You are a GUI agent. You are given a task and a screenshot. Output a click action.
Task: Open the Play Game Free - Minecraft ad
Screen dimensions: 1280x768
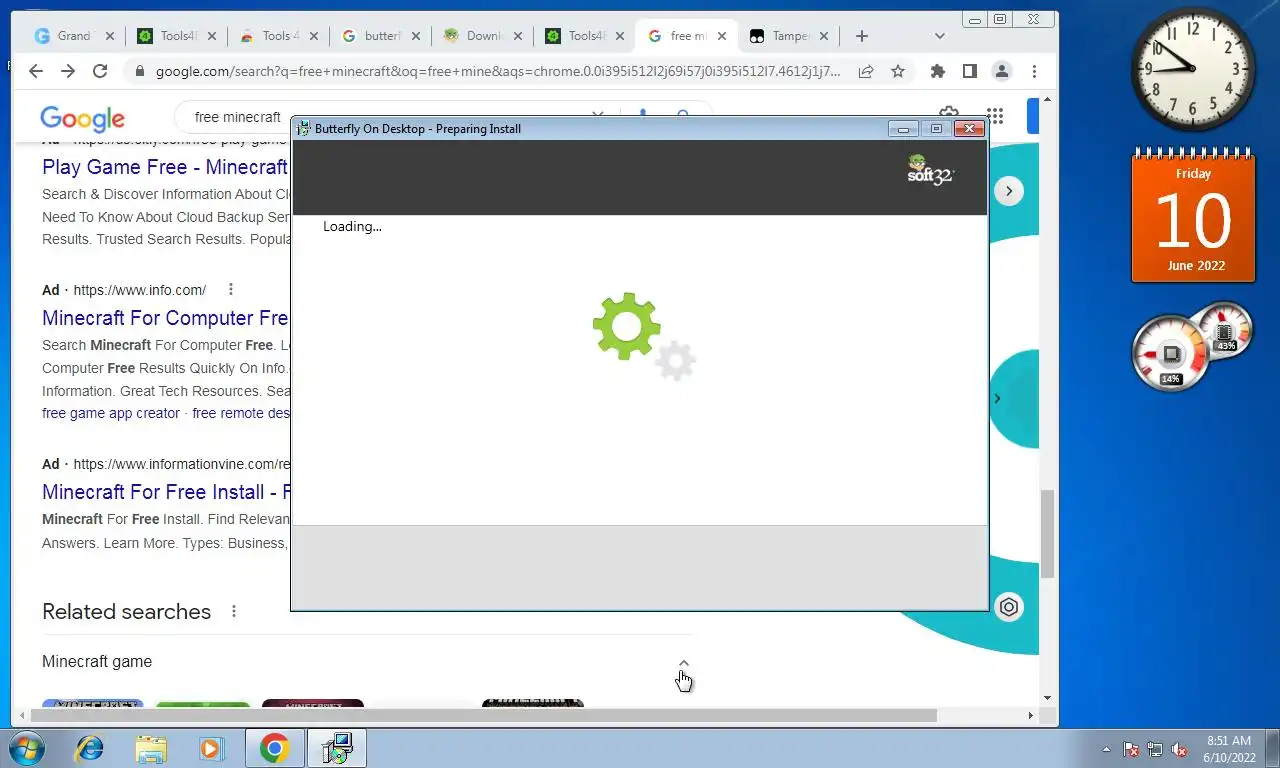165,167
